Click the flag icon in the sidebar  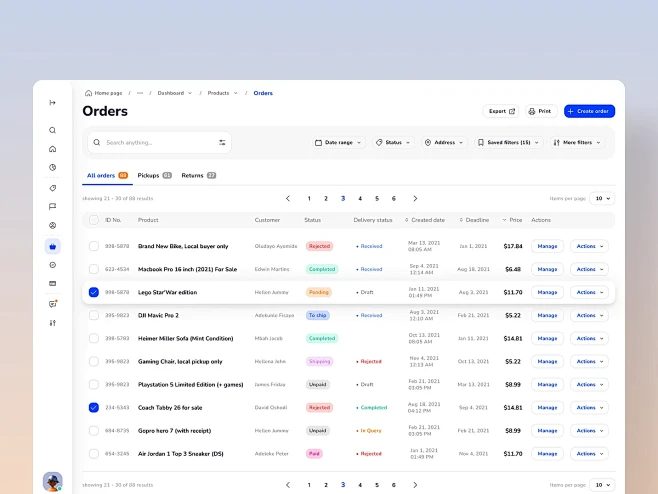[x=52, y=206]
